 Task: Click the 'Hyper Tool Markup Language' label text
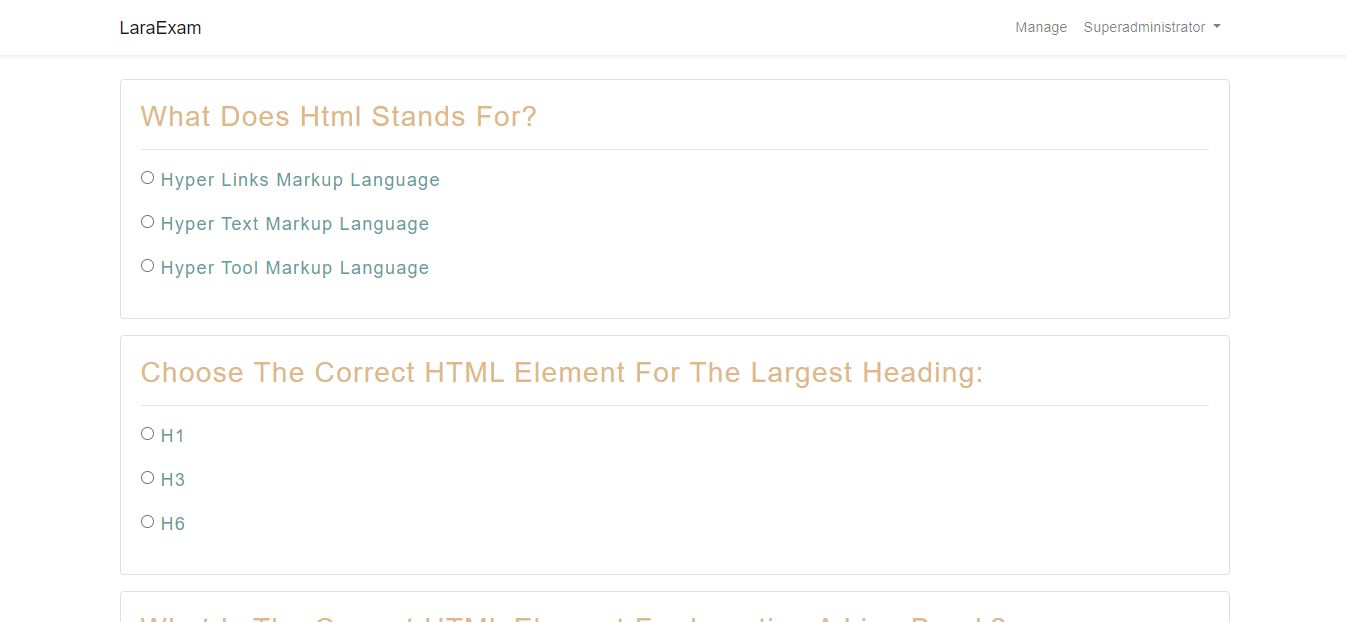pyautogui.click(x=295, y=268)
